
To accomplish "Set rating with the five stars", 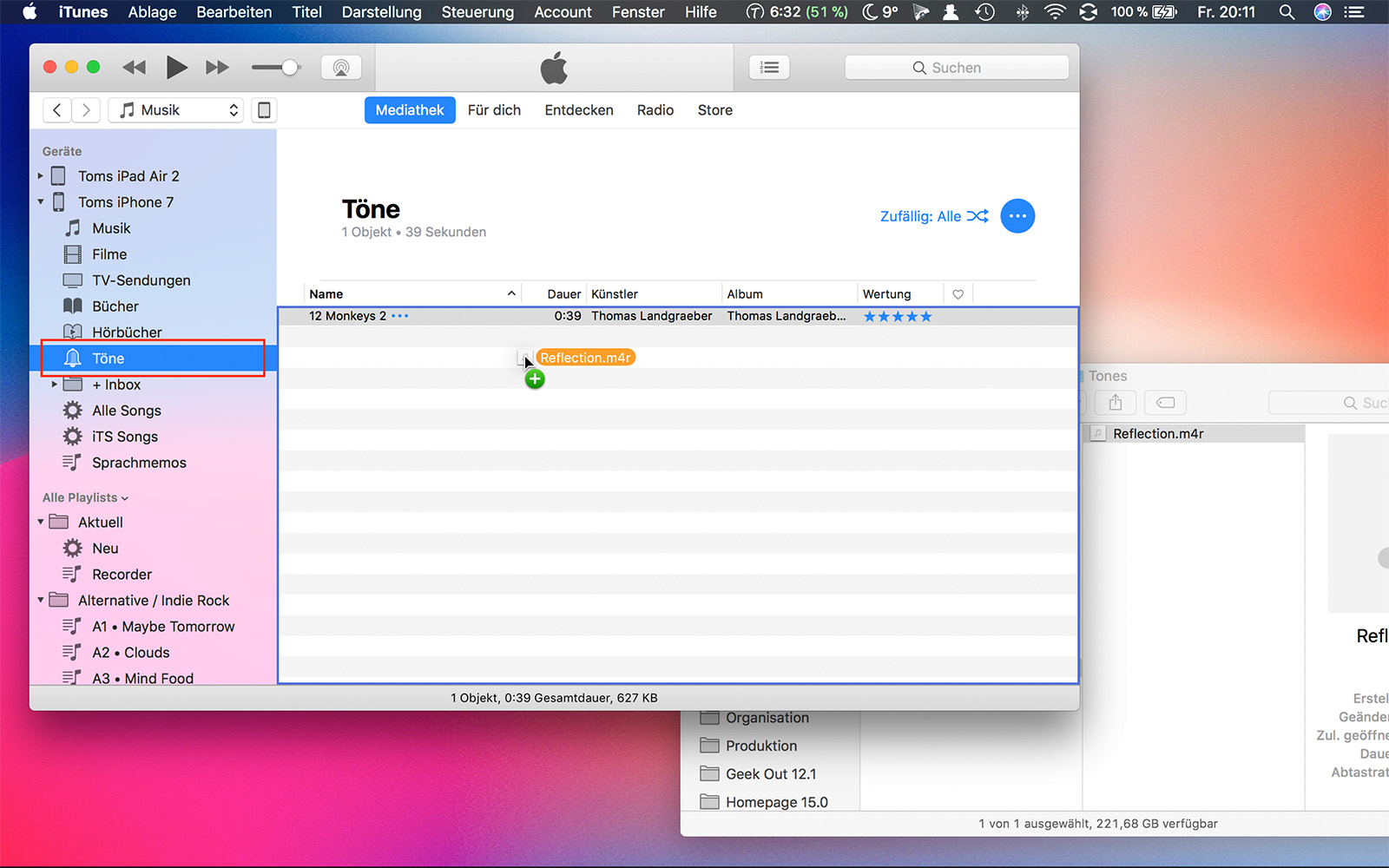I will pyautogui.click(x=898, y=317).
